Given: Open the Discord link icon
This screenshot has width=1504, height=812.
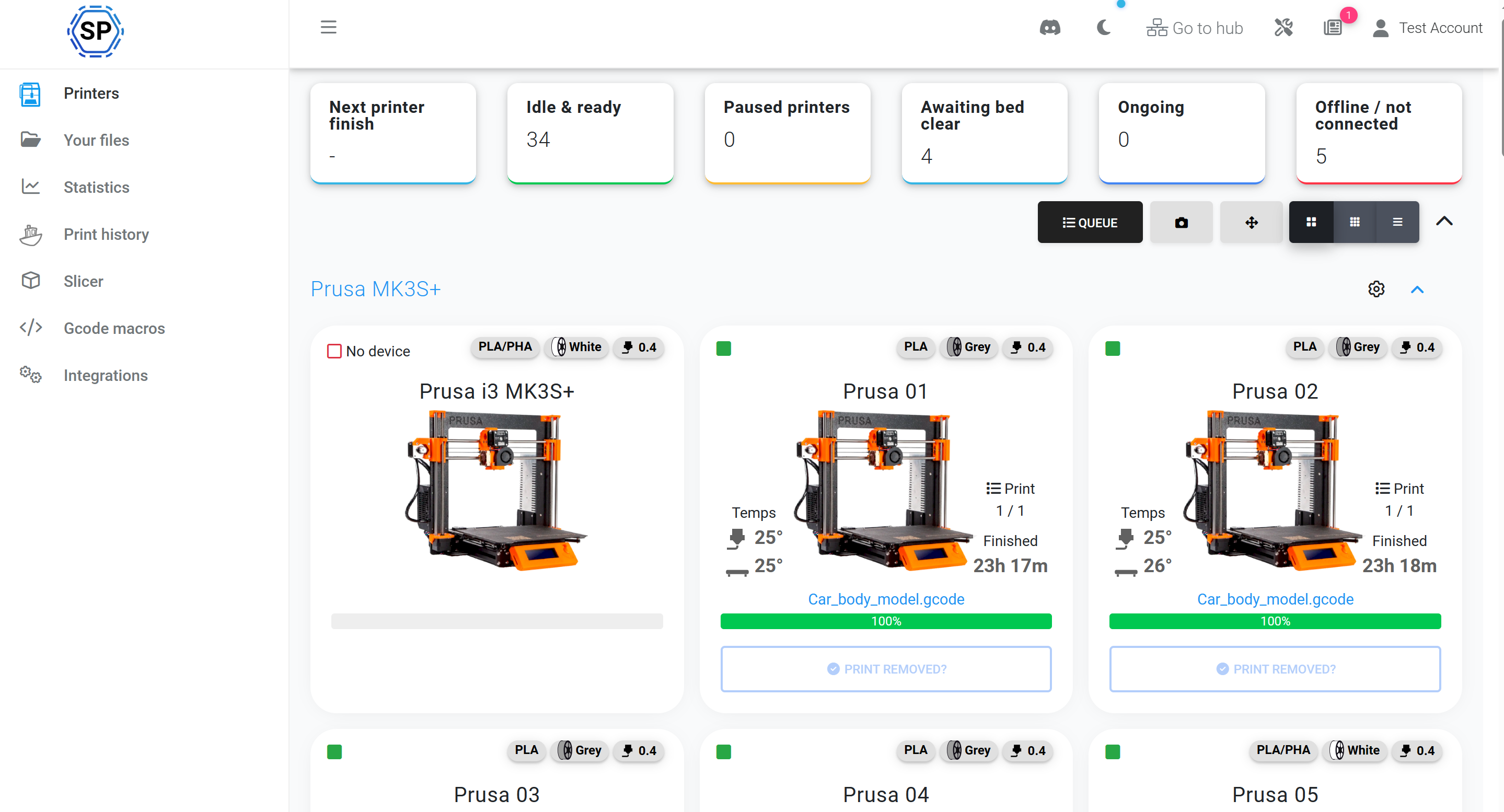Looking at the screenshot, I should (1050, 28).
